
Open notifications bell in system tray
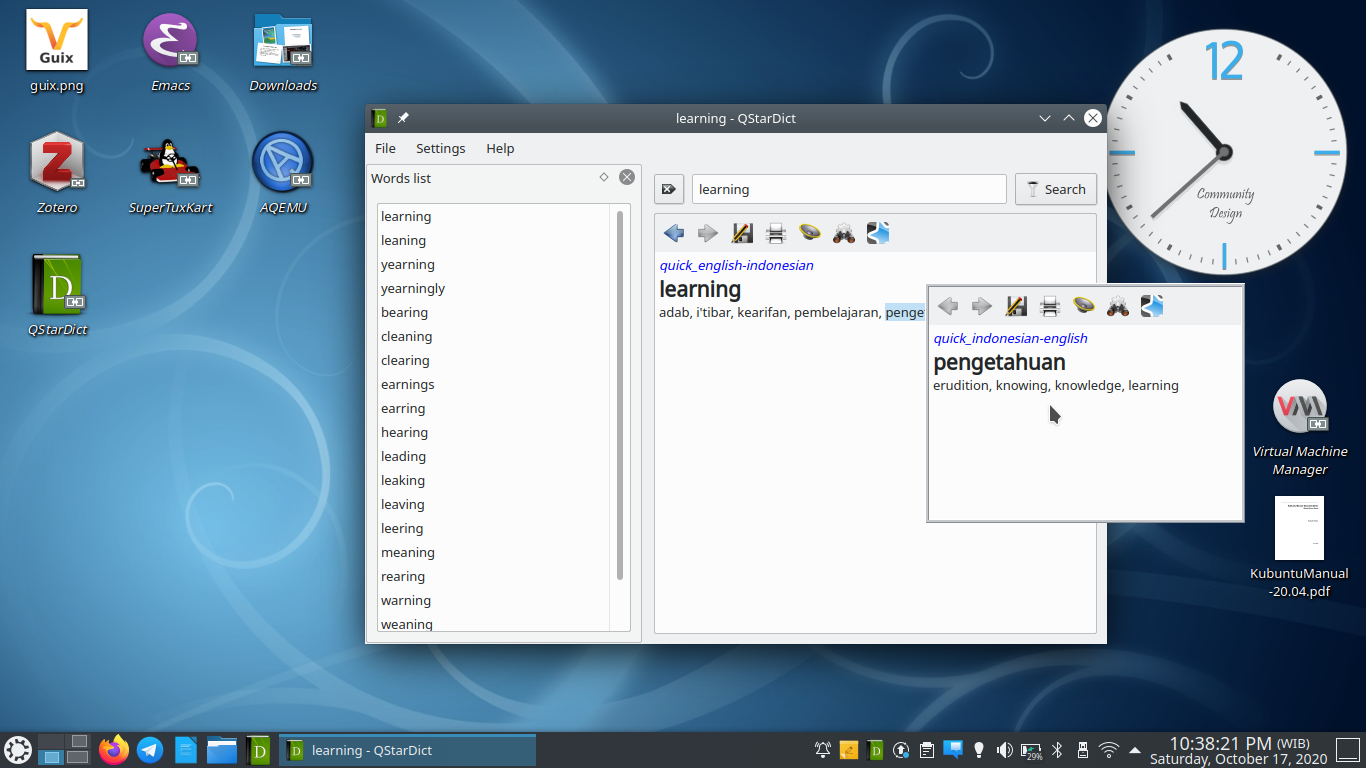point(823,749)
